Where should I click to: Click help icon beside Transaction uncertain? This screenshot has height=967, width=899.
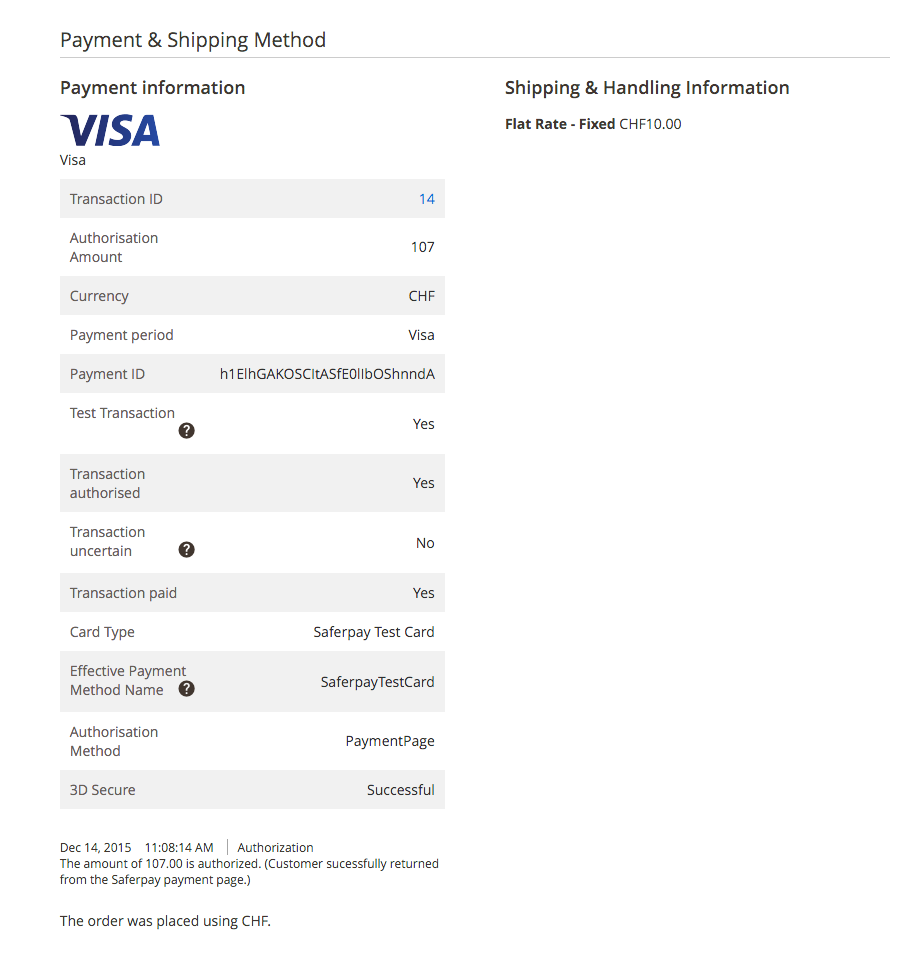186,550
